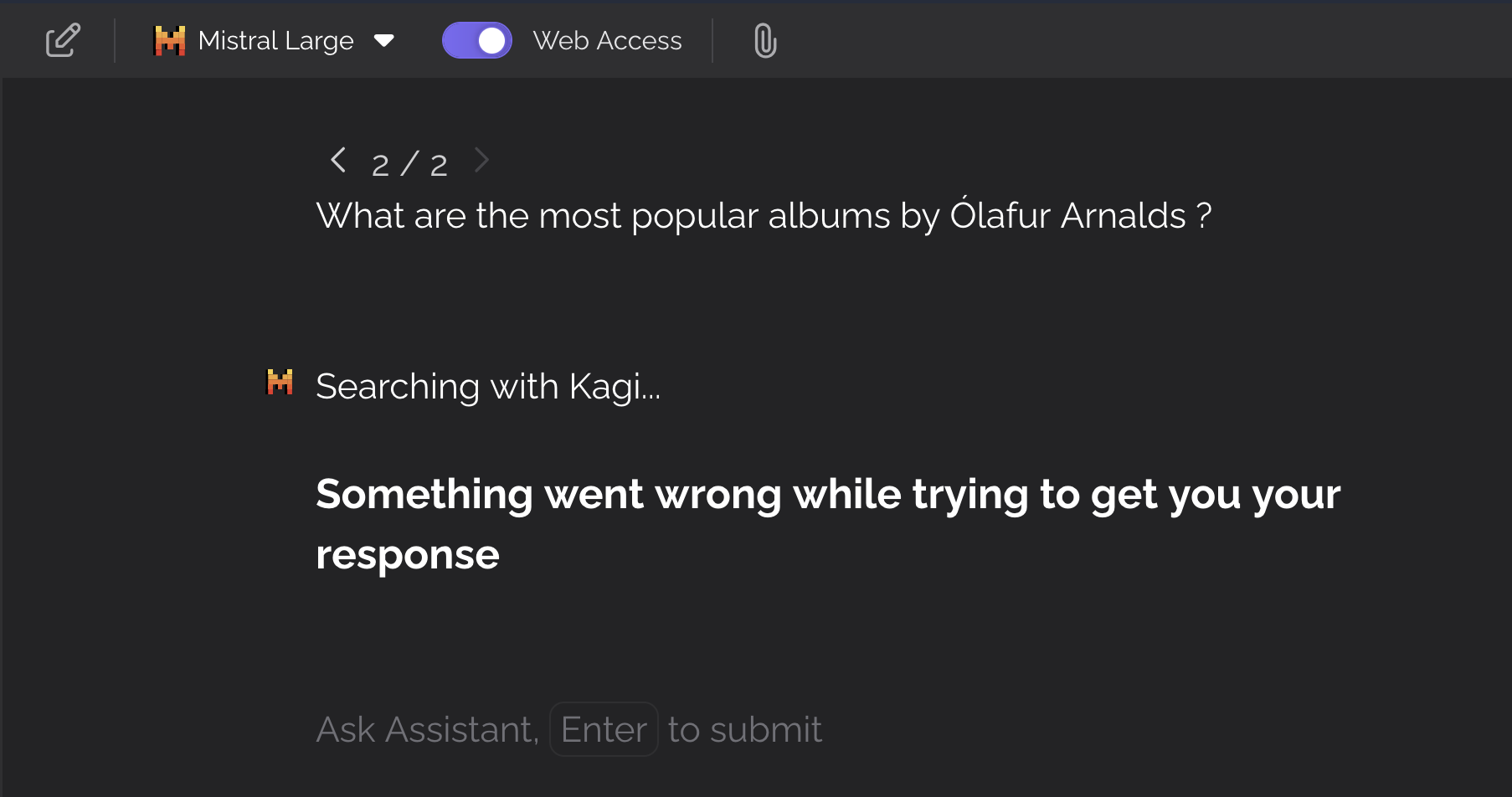Select the question about Ólafur Arnalds albums
Screen dimensions: 1512x797
tap(763, 216)
